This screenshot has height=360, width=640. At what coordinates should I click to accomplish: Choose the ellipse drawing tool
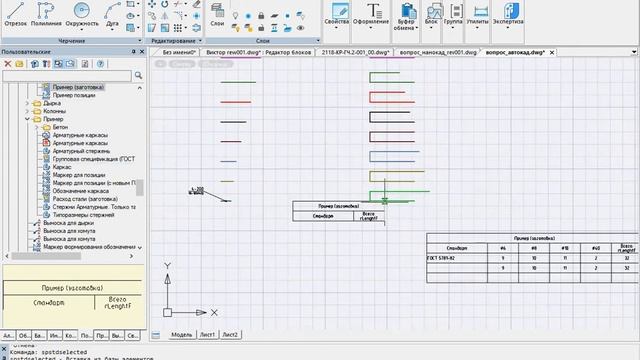(x=131, y=16)
